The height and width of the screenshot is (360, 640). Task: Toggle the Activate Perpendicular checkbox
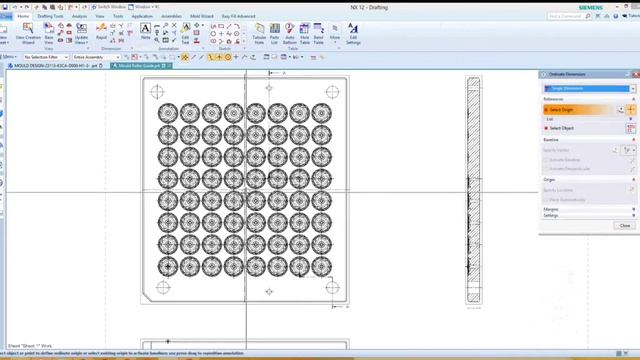point(546,169)
